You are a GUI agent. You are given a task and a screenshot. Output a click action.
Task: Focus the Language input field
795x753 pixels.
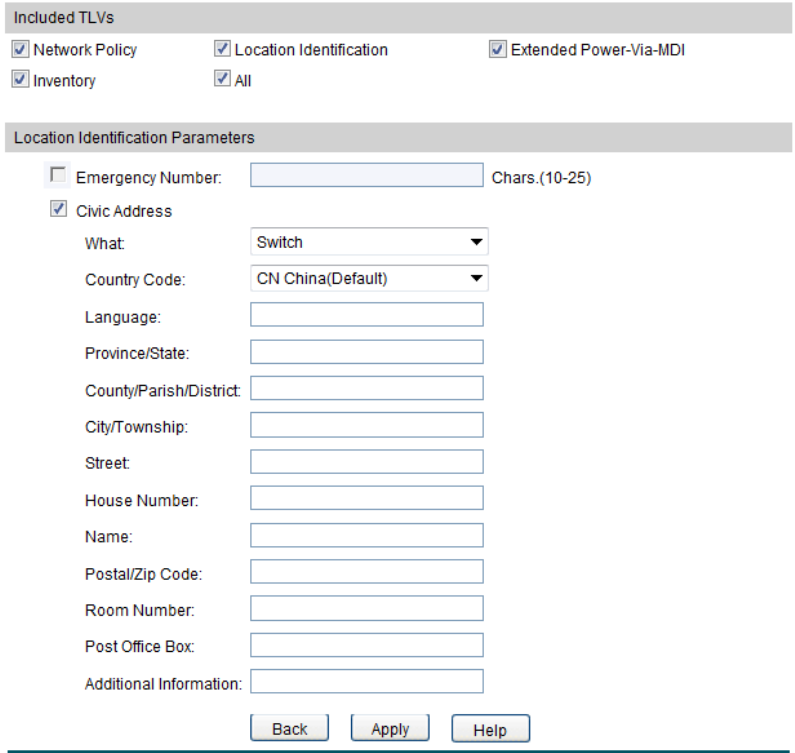coord(366,316)
